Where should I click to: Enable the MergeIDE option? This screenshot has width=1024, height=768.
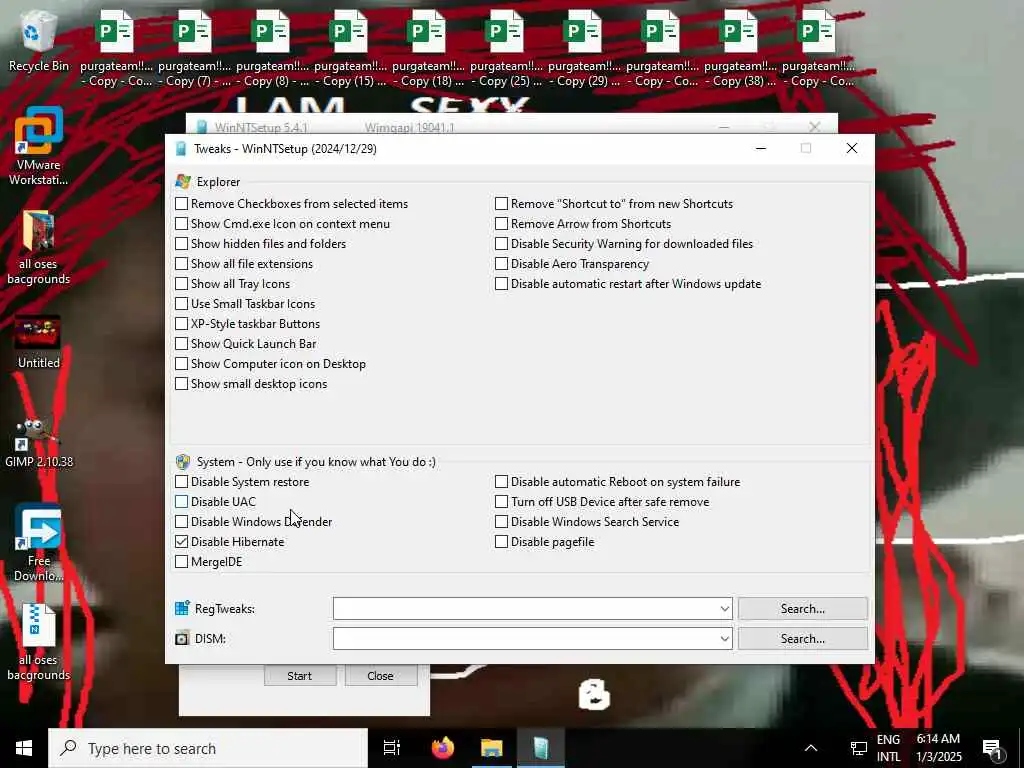coord(182,562)
